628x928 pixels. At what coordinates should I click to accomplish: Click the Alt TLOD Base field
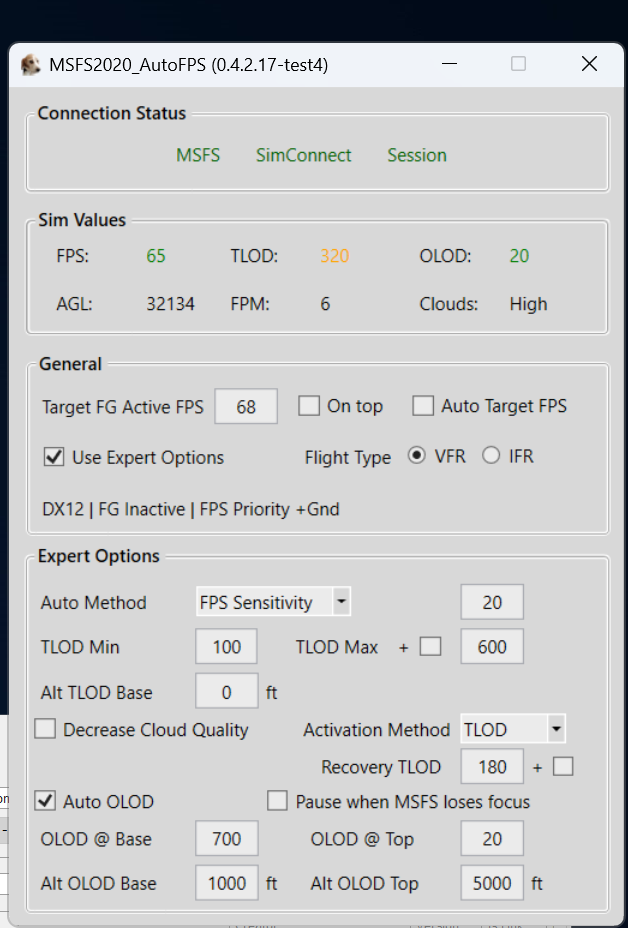227,691
